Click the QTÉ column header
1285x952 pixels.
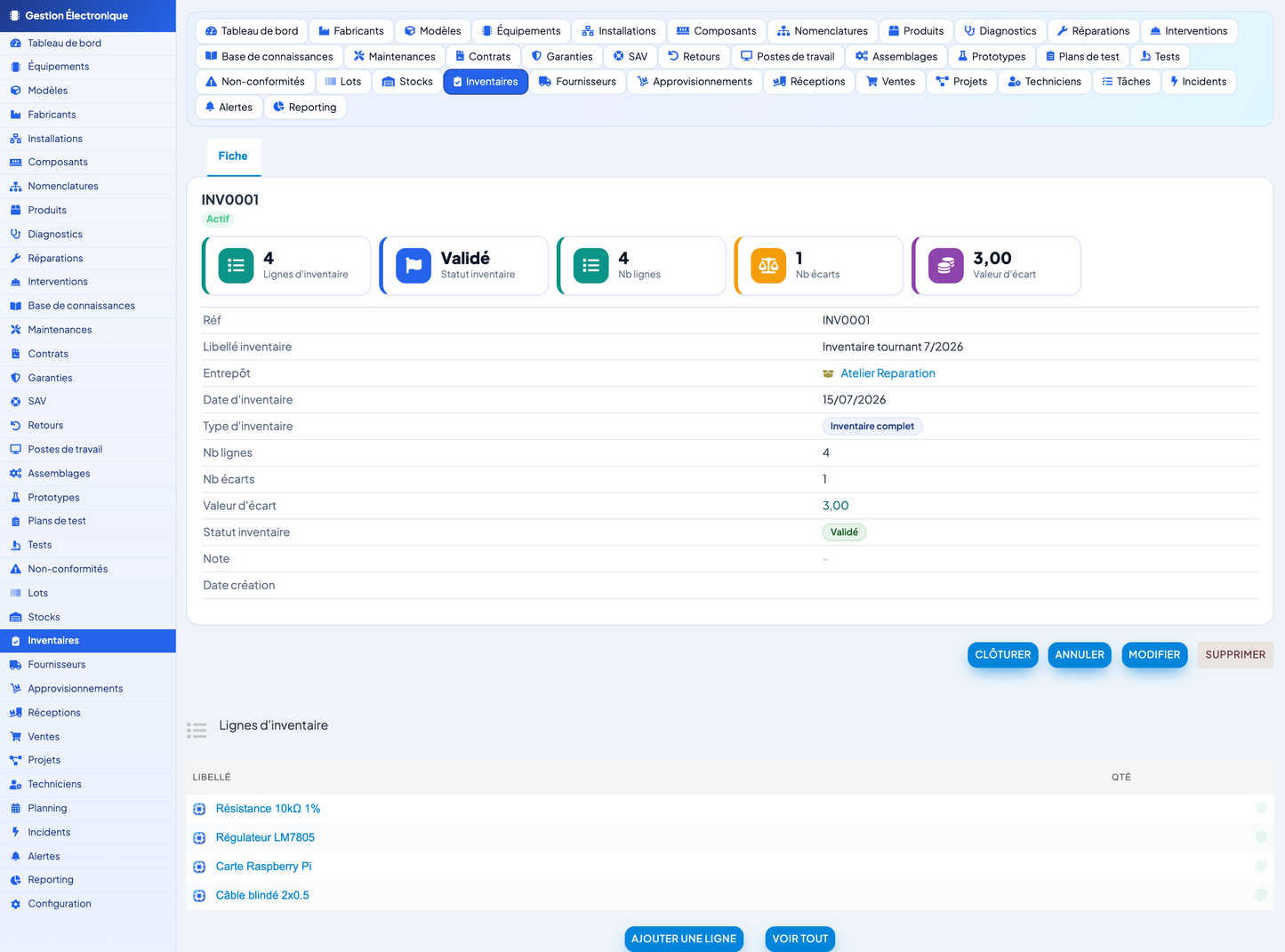point(1120,778)
